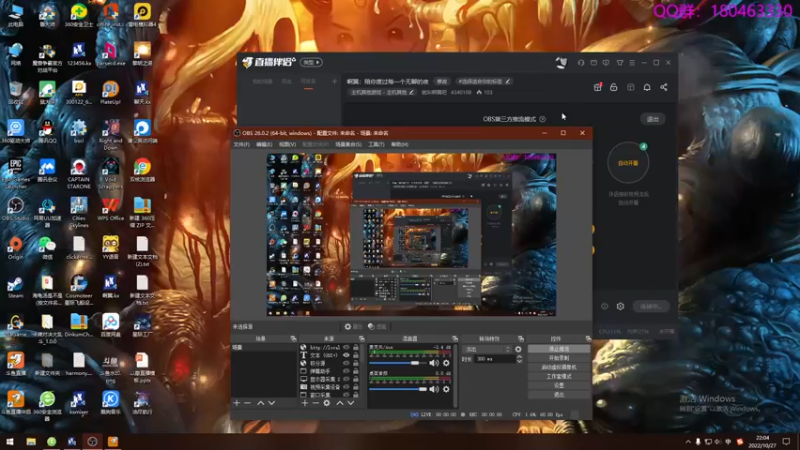The height and width of the screenshot is (450, 800).
Task: Pop out the 混音器 dock panel icon
Action: click(x=455, y=339)
